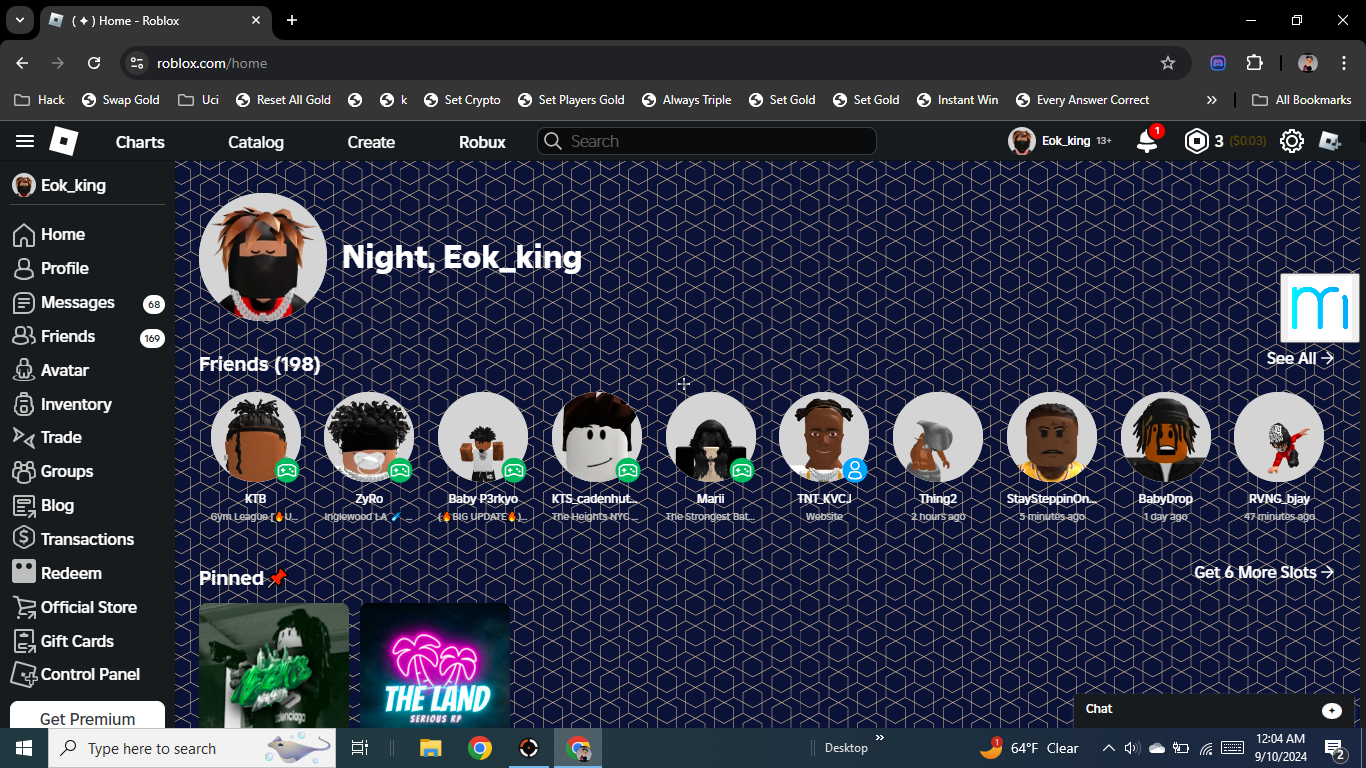
Task: Click the Gift Cards icon in the sidebar
Action: (x=24, y=641)
